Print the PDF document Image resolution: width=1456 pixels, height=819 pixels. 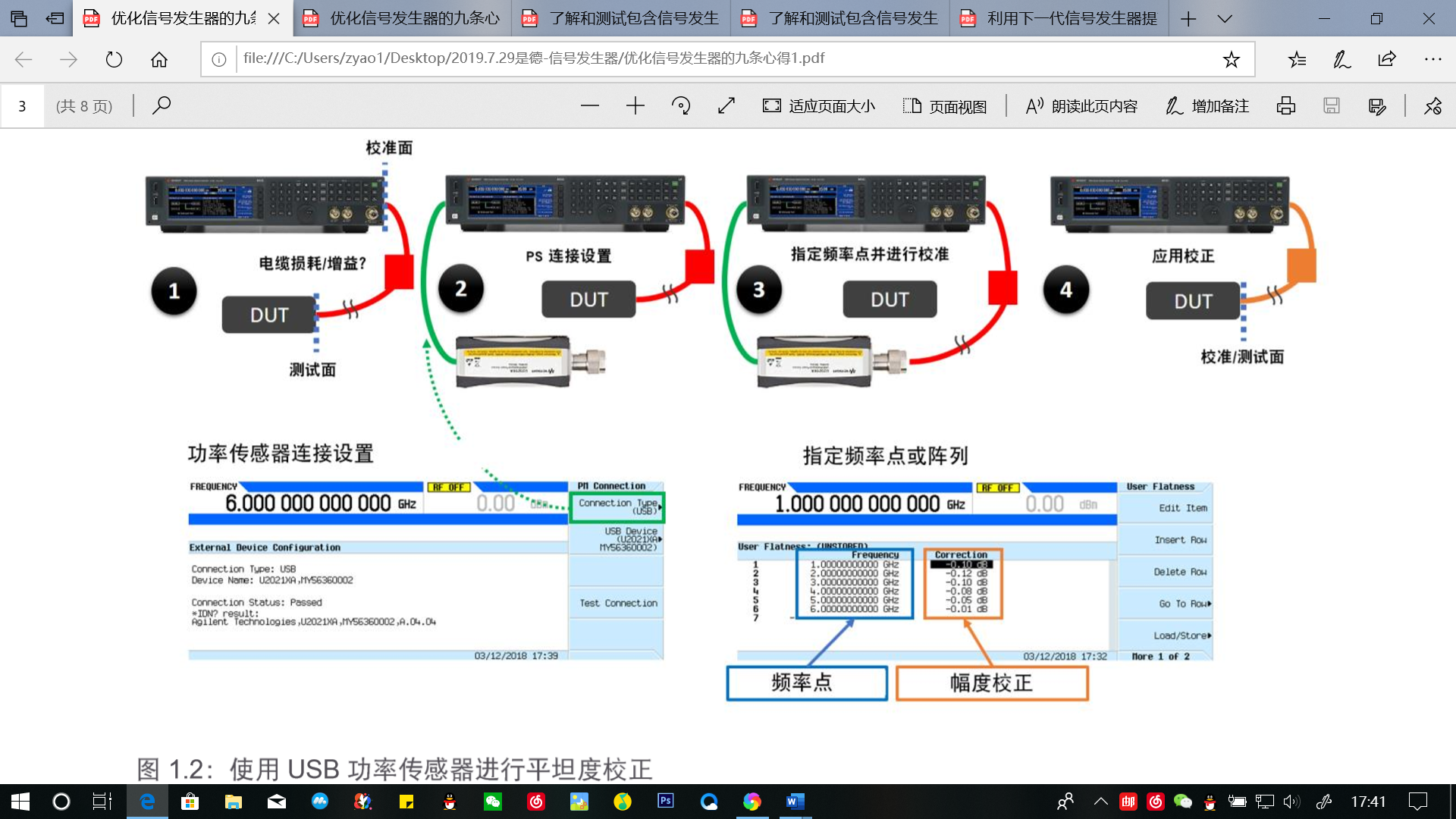tap(1286, 106)
